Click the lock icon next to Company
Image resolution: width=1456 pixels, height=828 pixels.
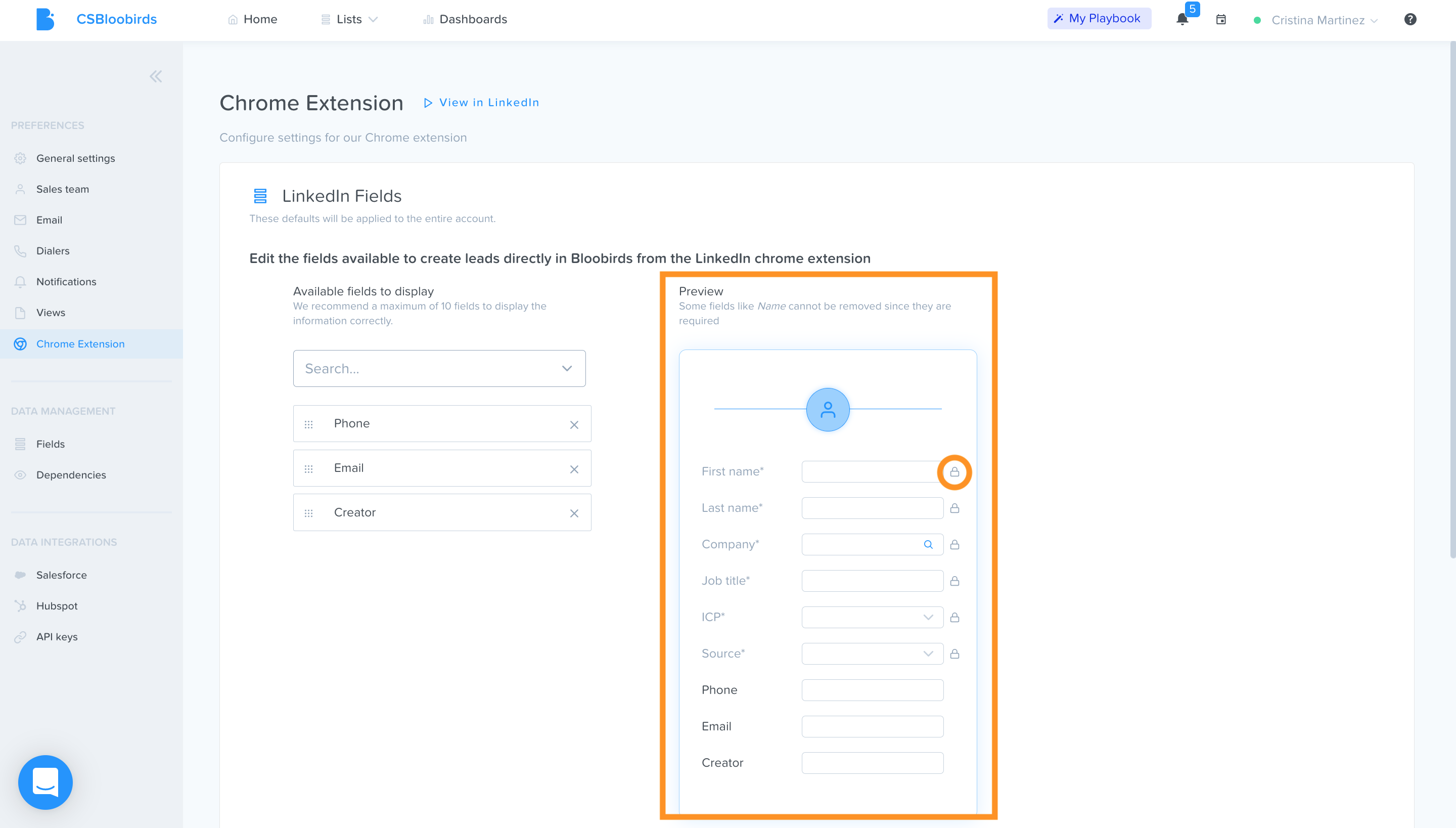pyautogui.click(x=954, y=544)
